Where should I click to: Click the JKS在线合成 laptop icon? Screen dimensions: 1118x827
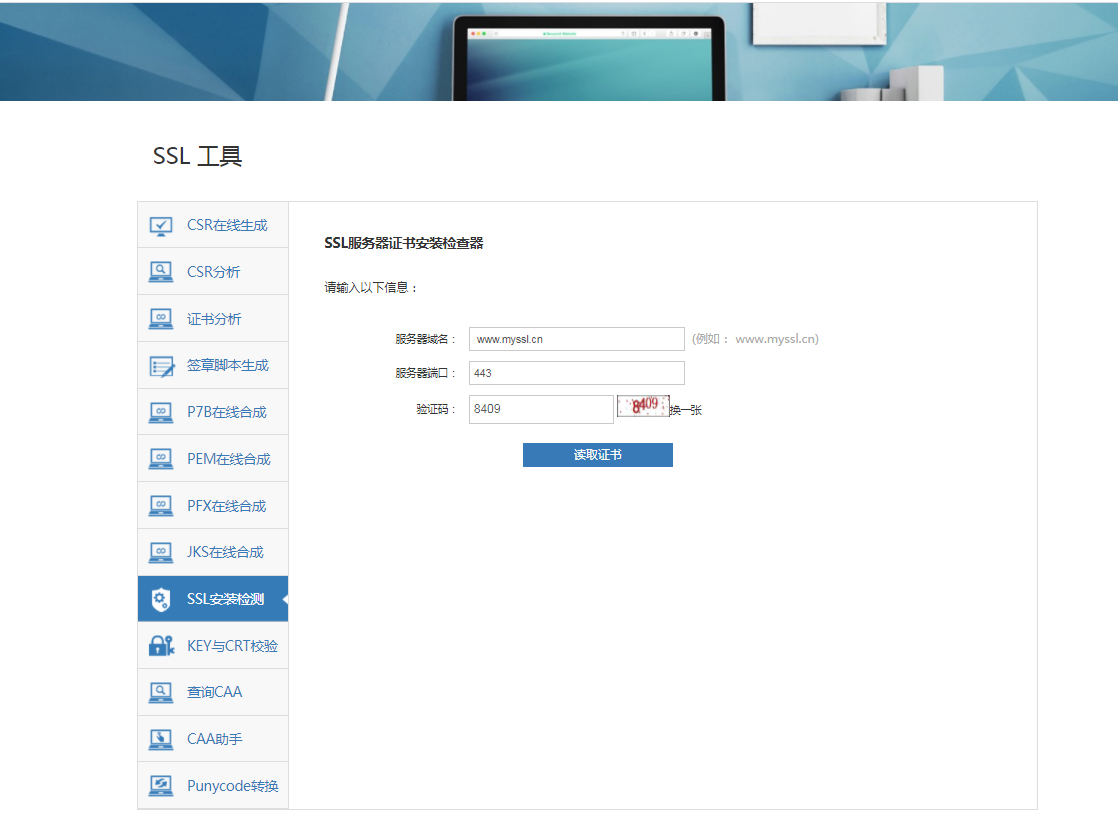(161, 553)
